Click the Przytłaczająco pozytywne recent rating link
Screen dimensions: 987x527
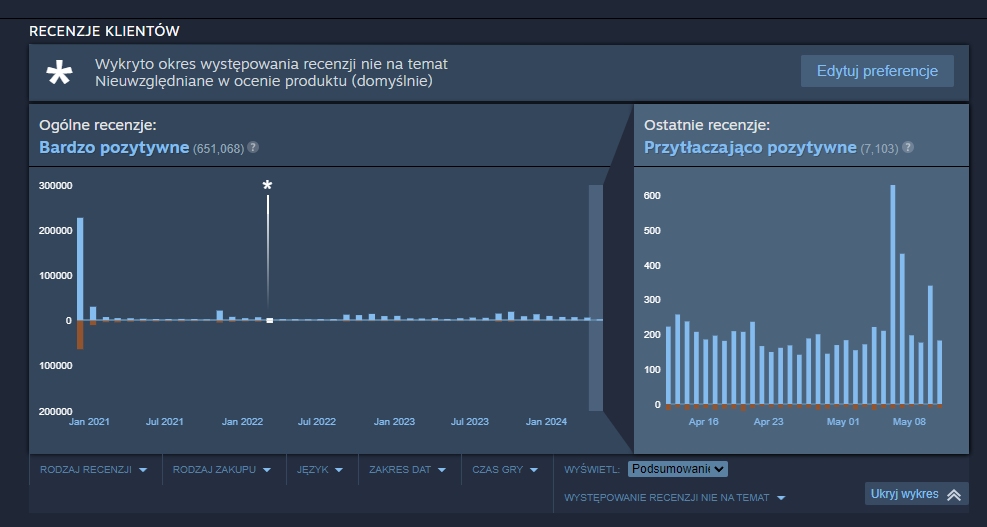750,148
